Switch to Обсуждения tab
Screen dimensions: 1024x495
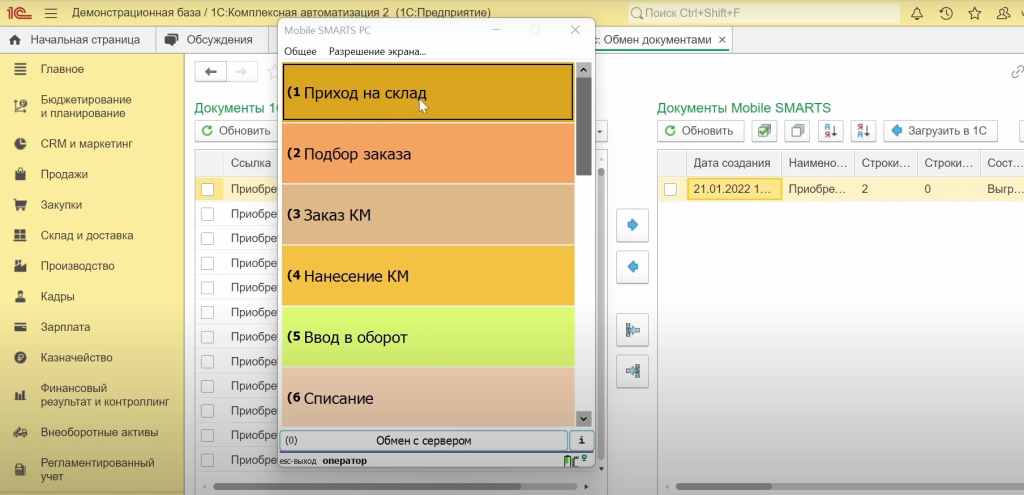[211, 40]
